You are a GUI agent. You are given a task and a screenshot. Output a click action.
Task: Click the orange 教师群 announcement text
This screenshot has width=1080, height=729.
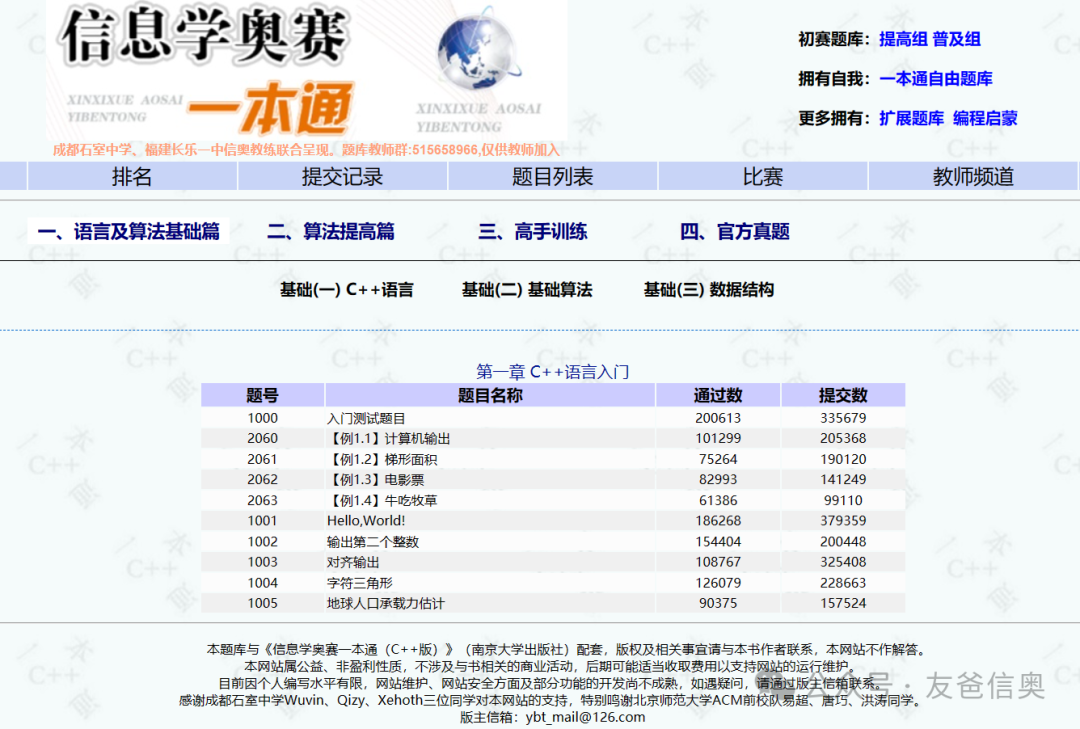click(x=307, y=150)
